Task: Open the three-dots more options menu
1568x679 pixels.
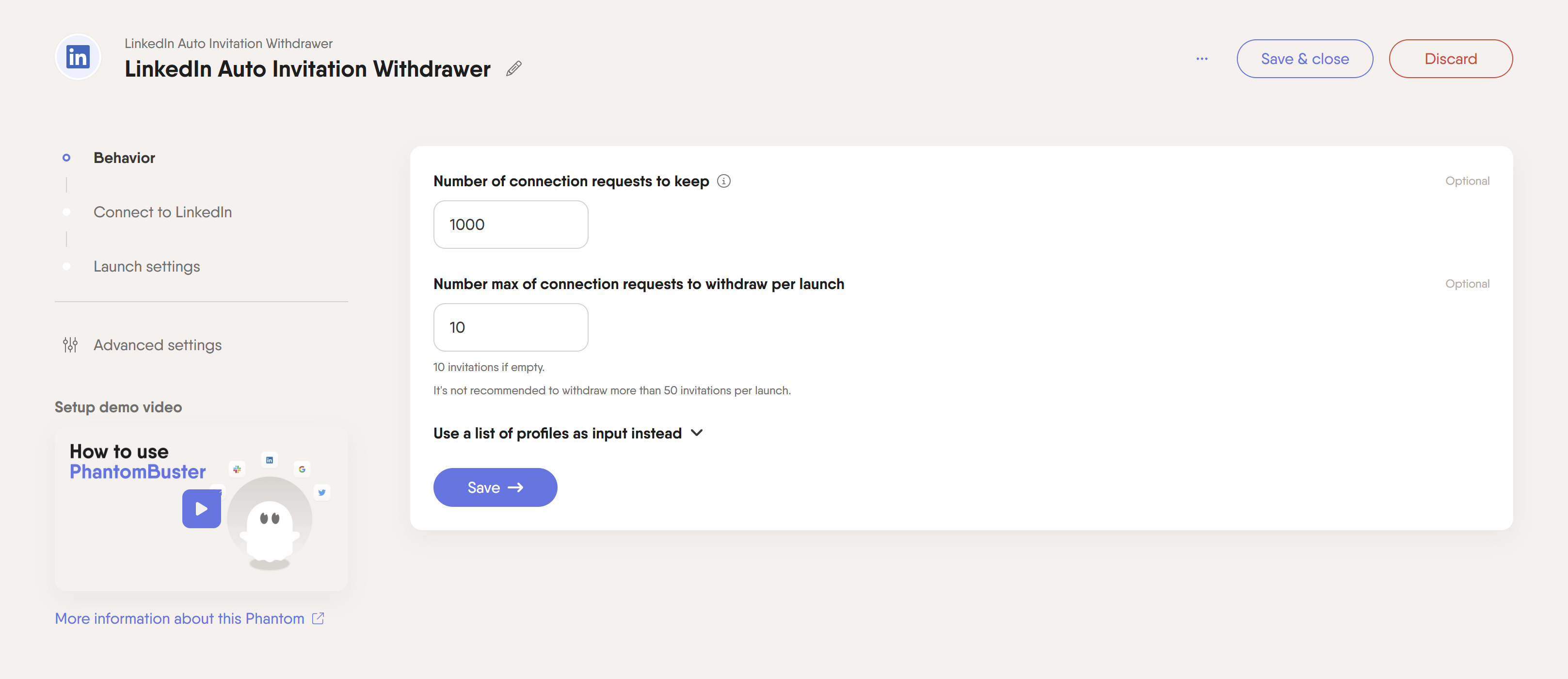Action: (x=1201, y=59)
